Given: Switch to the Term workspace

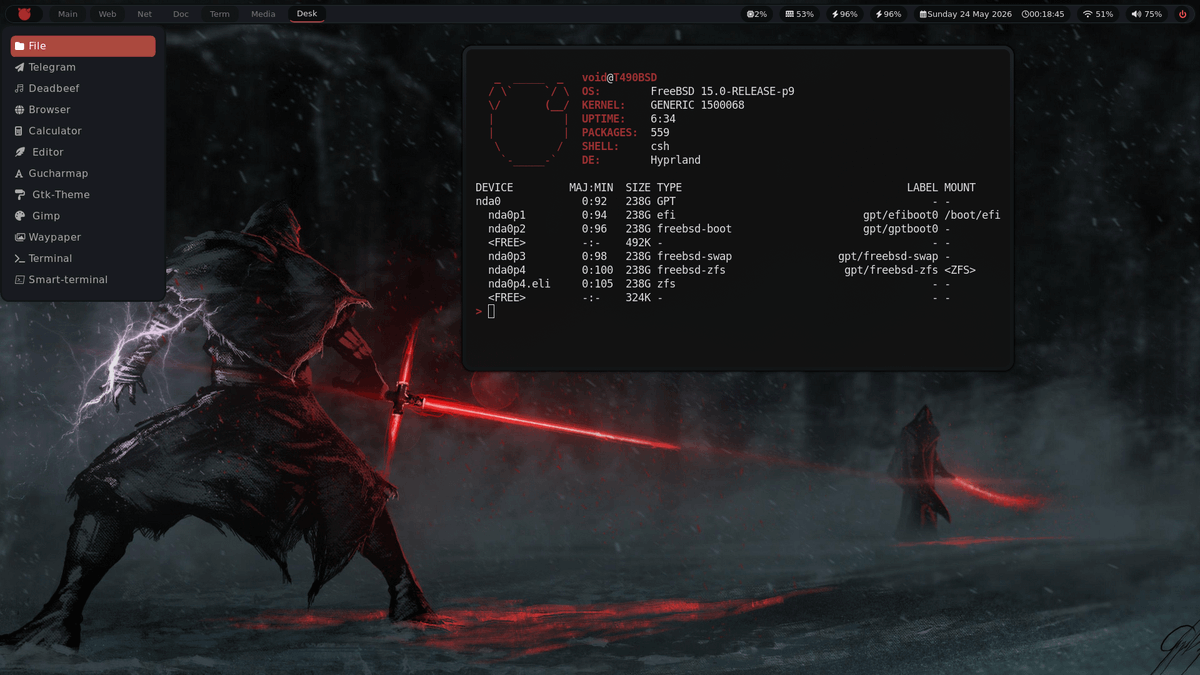Looking at the screenshot, I should point(219,14).
